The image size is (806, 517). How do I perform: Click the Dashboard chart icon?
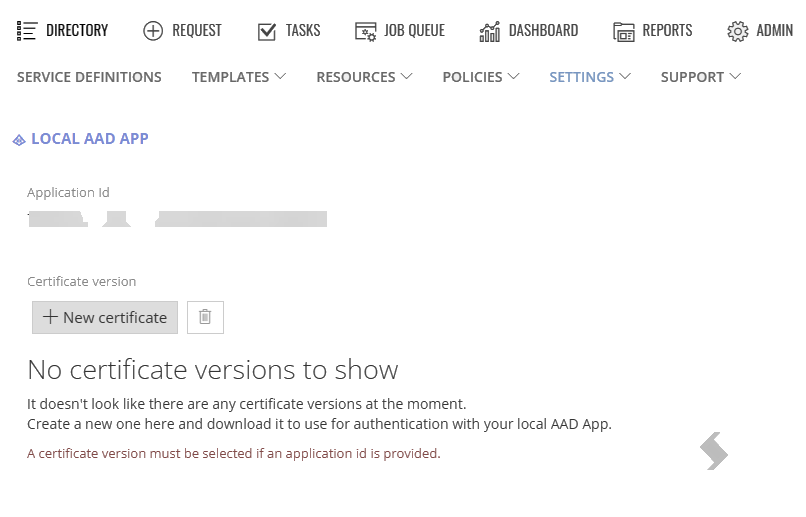coord(489,31)
